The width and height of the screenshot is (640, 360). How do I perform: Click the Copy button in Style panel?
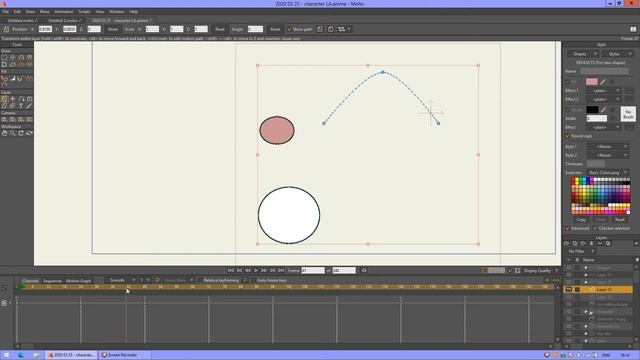(x=581, y=220)
